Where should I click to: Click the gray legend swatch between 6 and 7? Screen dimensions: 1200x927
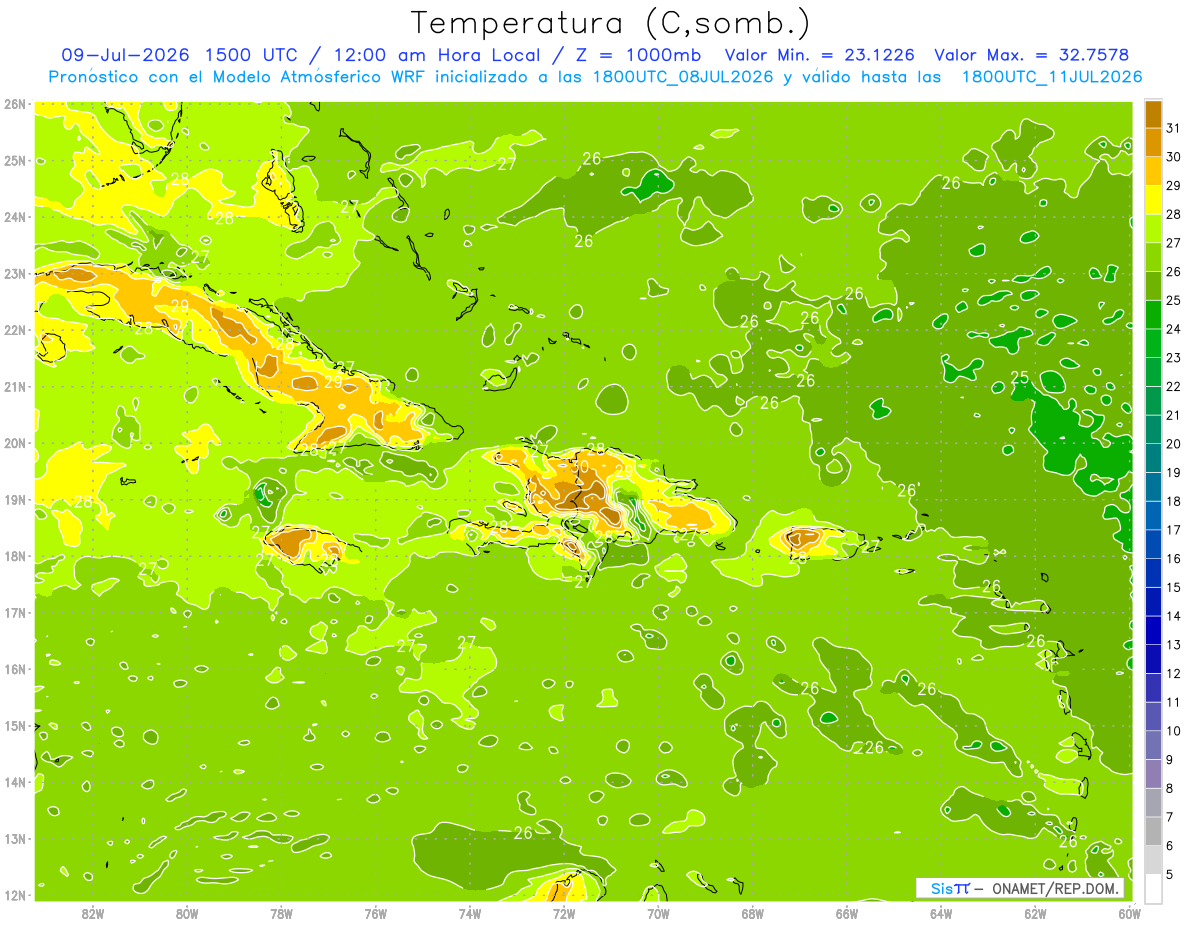coord(1153,831)
